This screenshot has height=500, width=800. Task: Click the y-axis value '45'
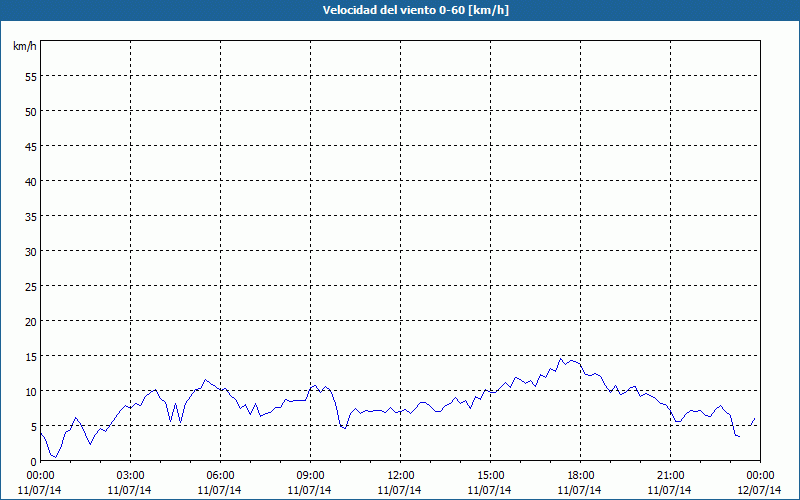pyautogui.click(x=31, y=147)
